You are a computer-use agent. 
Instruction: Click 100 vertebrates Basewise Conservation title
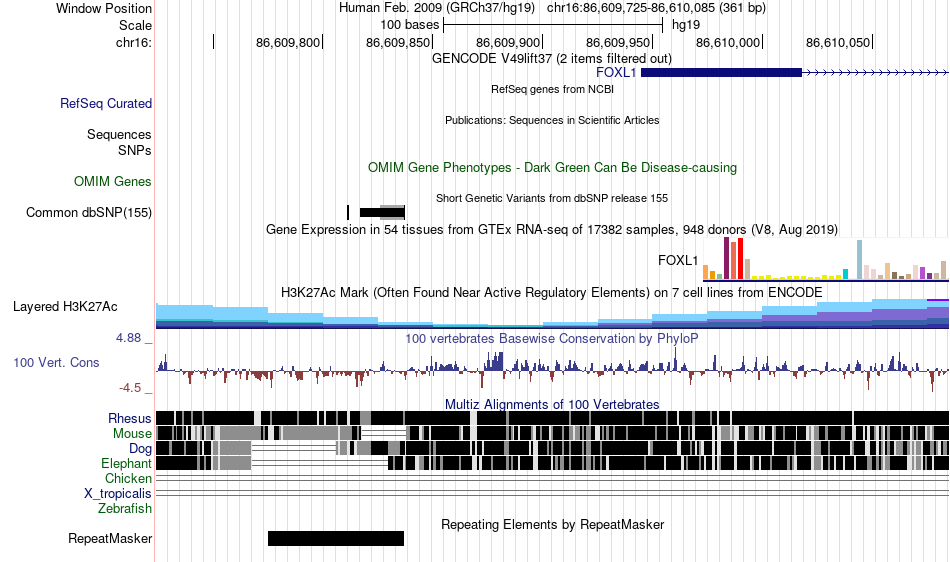point(552,339)
